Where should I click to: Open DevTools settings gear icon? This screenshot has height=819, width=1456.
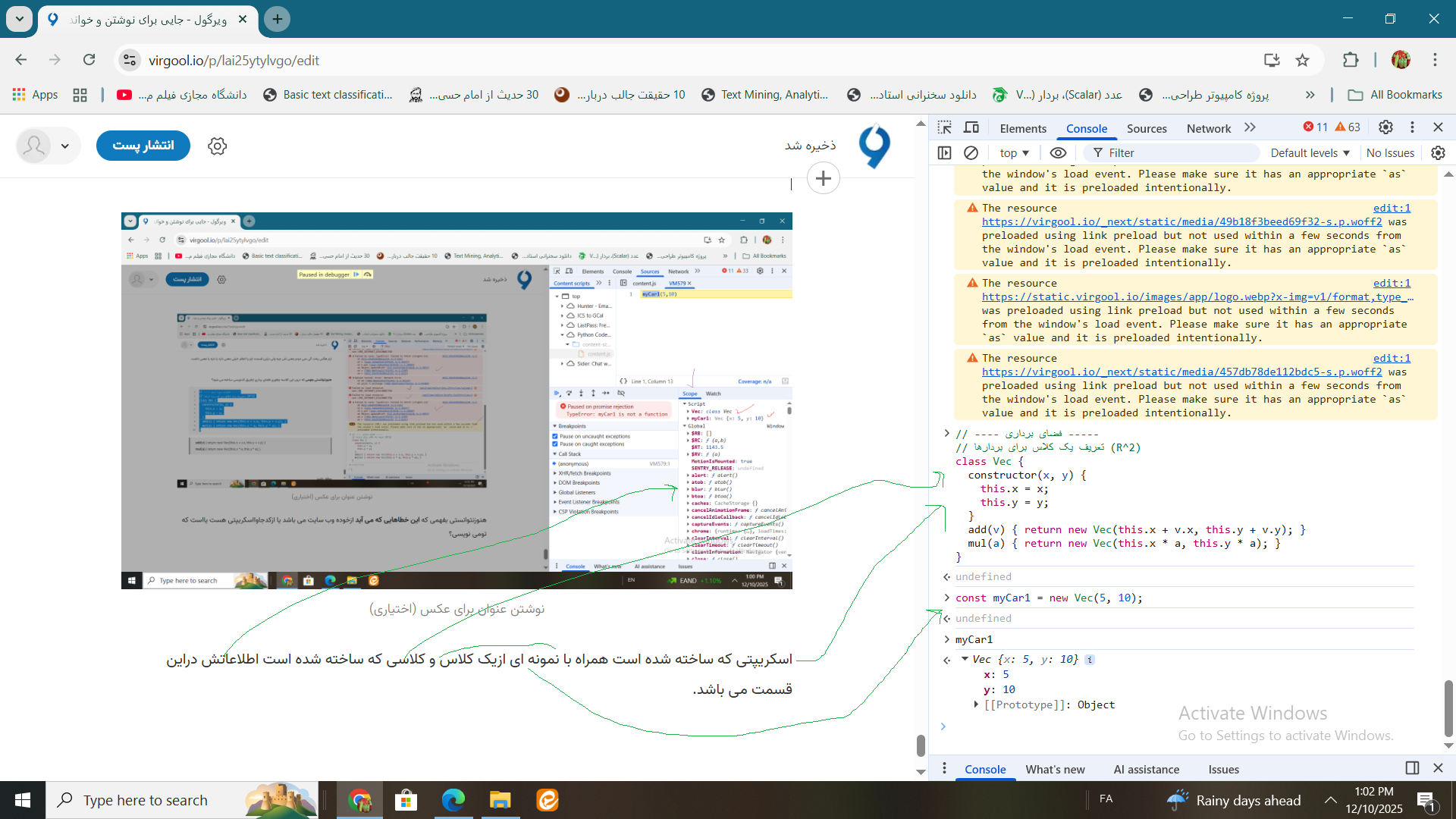(x=1385, y=127)
